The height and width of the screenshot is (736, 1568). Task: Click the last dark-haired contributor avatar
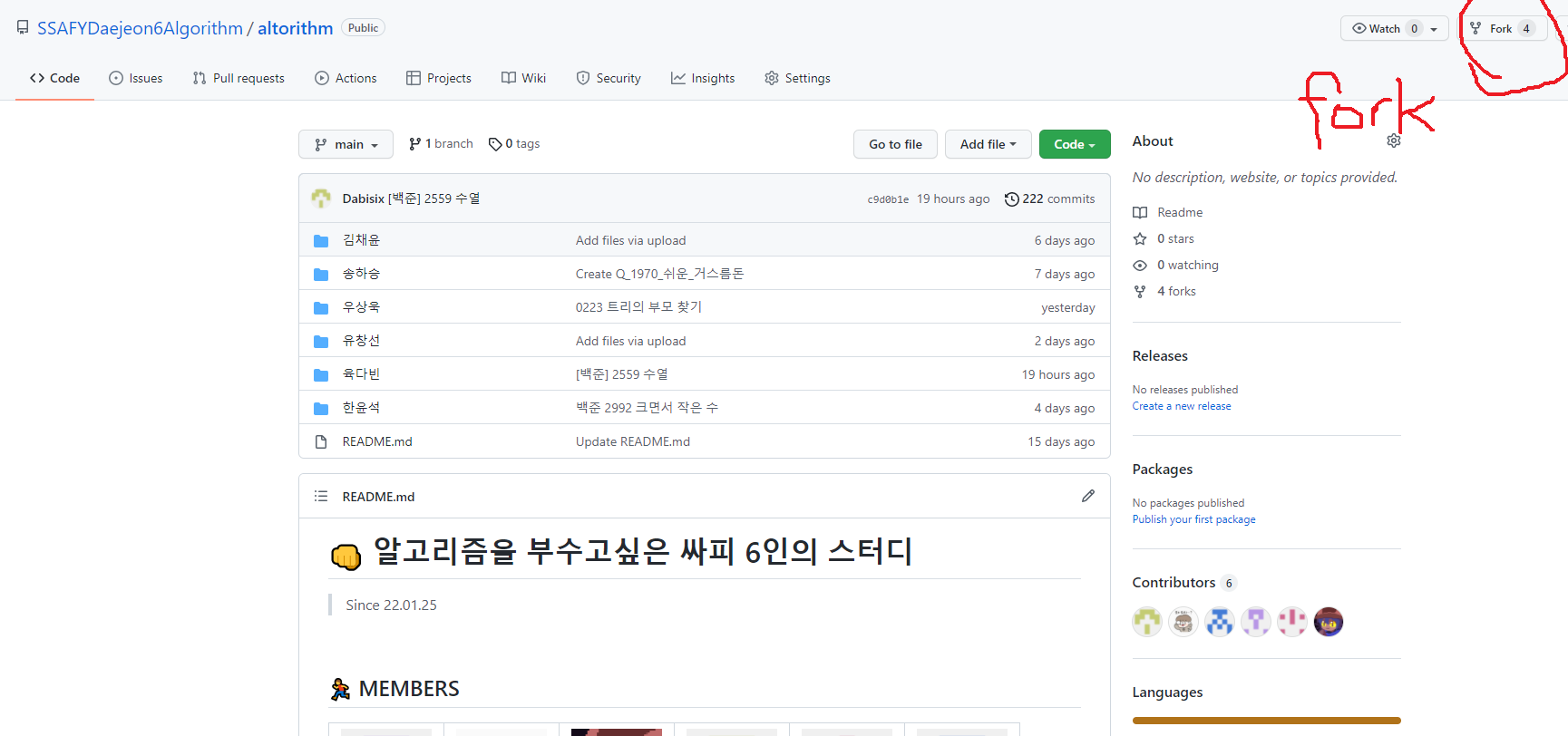[x=1329, y=622]
